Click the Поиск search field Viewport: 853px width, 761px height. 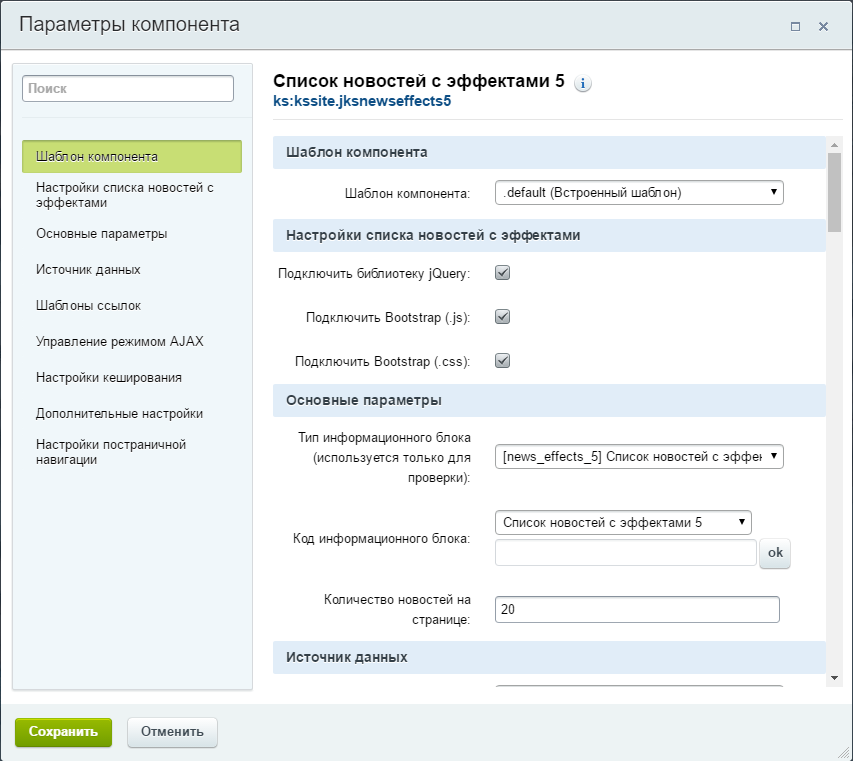pyautogui.click(x=128, y=88)
